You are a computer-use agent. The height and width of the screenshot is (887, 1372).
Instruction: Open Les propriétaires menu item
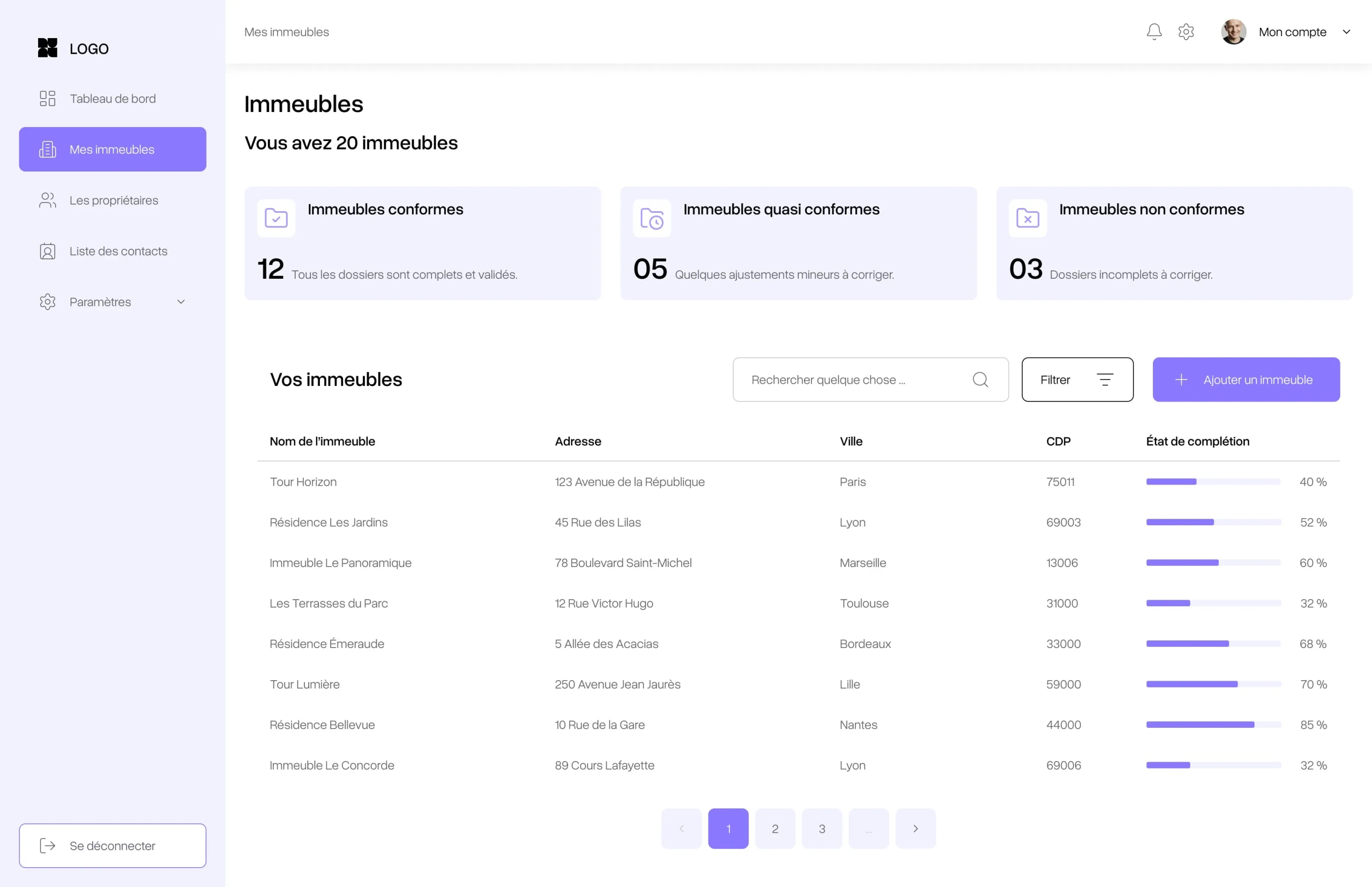coord(113,200)
